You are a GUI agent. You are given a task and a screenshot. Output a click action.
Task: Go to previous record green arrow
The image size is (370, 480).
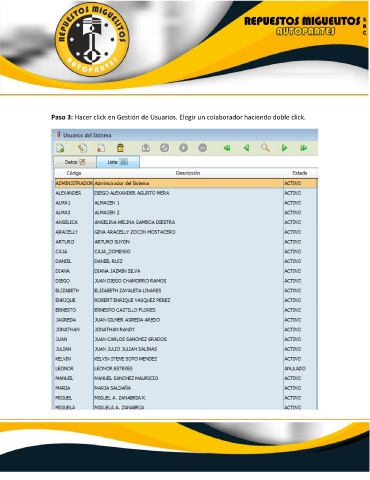pos(246,148)
